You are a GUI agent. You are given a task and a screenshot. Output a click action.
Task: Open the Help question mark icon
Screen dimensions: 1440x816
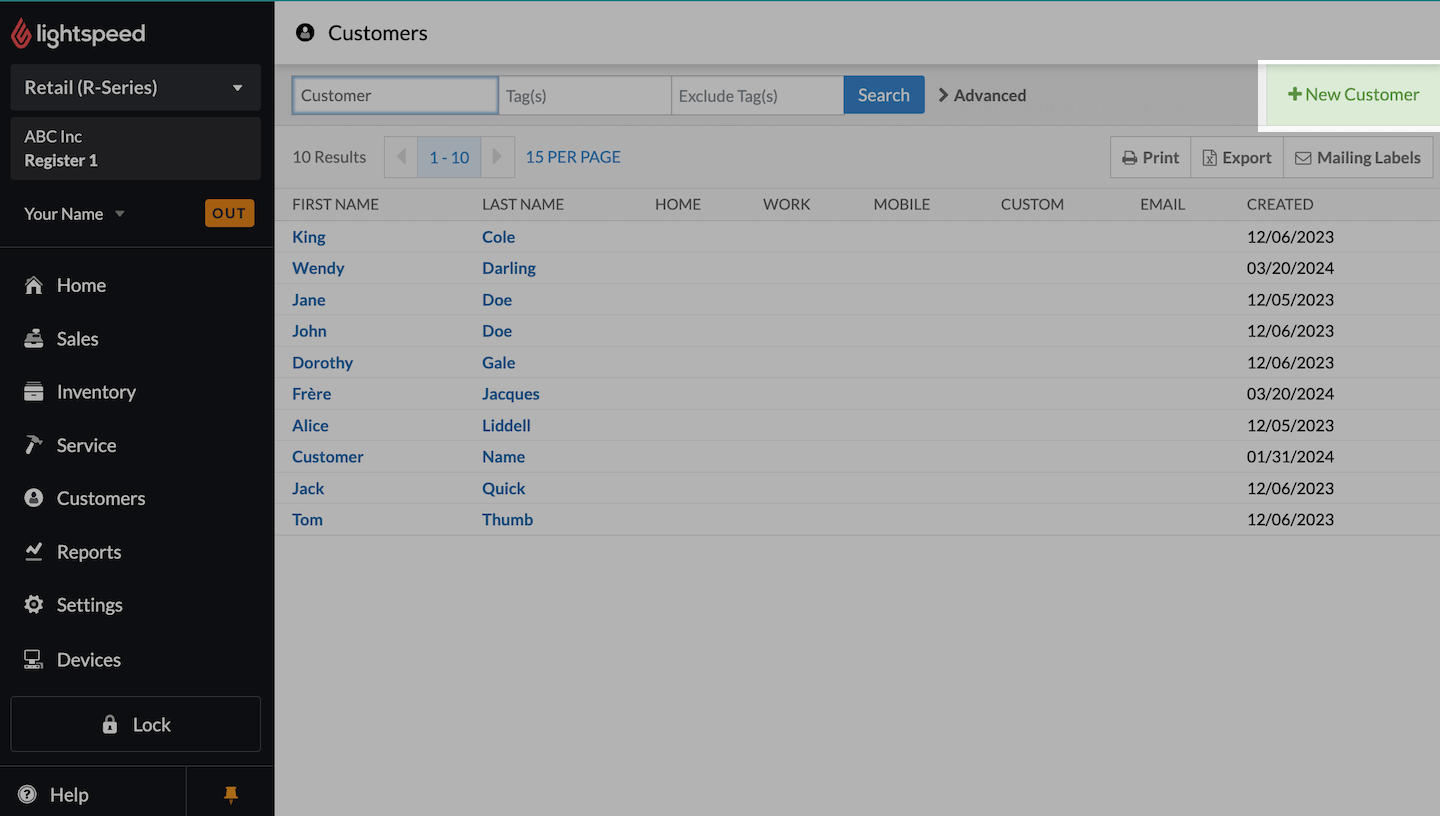click(x=27, y=795)
